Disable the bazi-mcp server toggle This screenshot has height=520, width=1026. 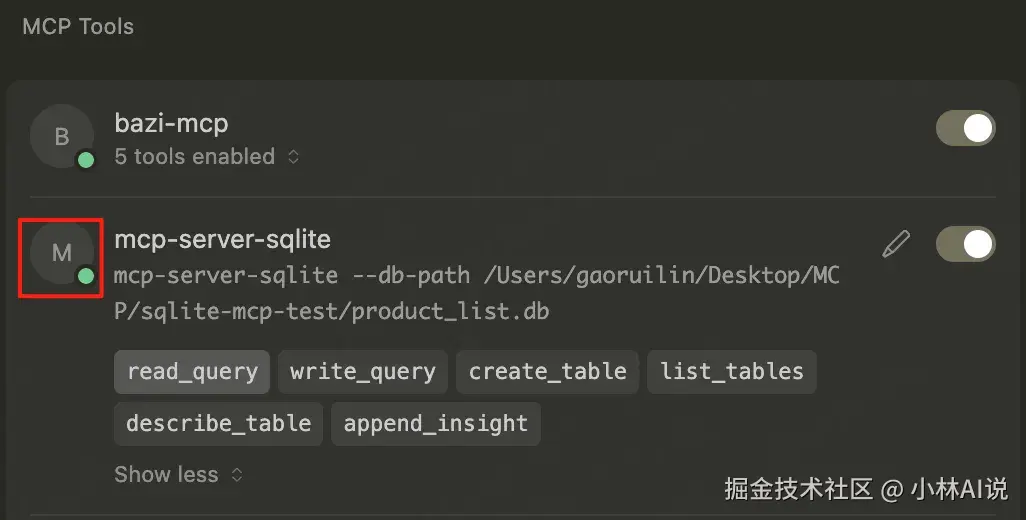[x=965, y=128]
